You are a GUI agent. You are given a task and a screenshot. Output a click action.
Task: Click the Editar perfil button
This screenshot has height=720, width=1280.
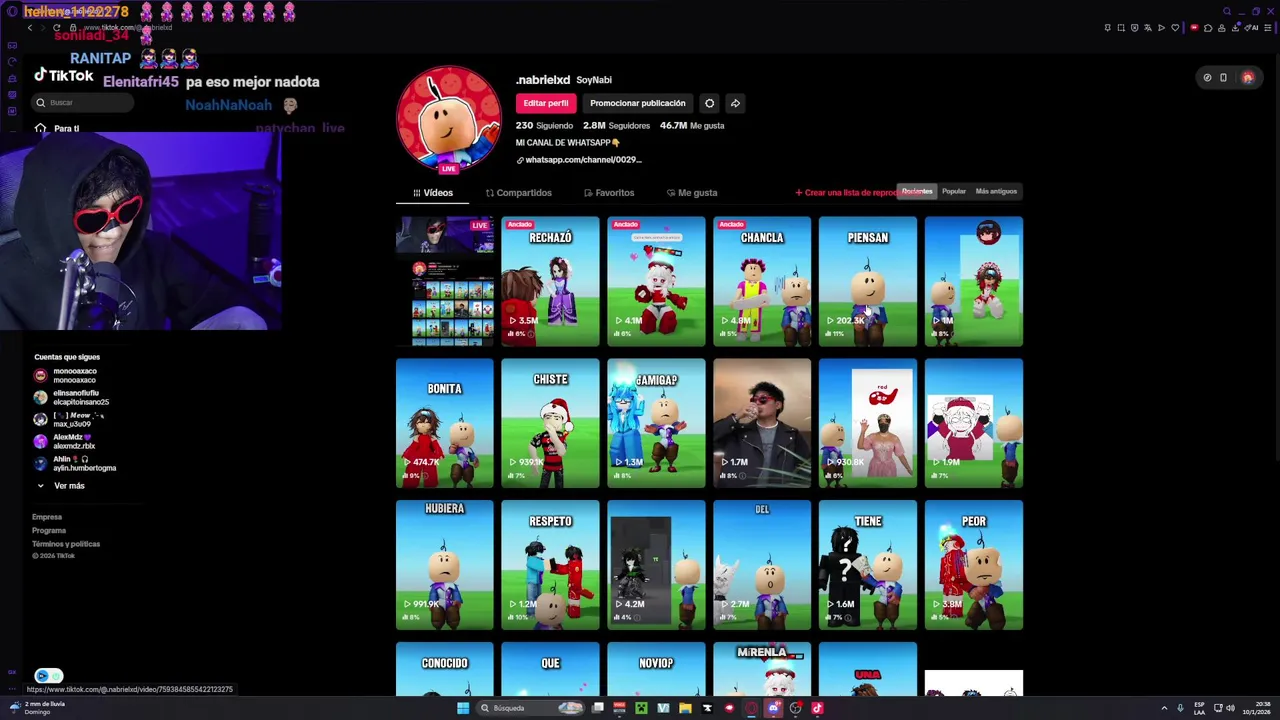click(x=546, y=103)
